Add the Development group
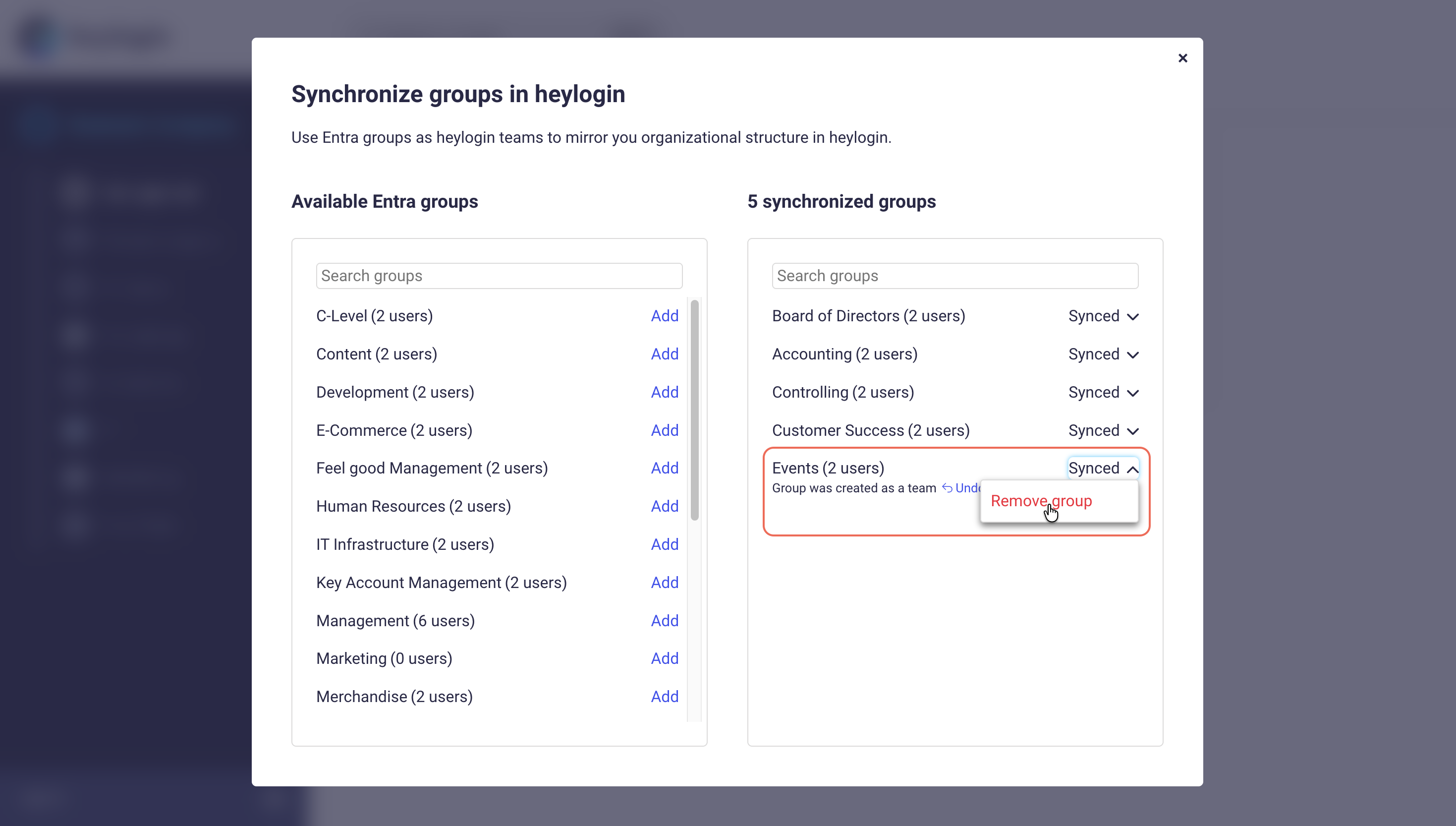 tap(665, 392)
